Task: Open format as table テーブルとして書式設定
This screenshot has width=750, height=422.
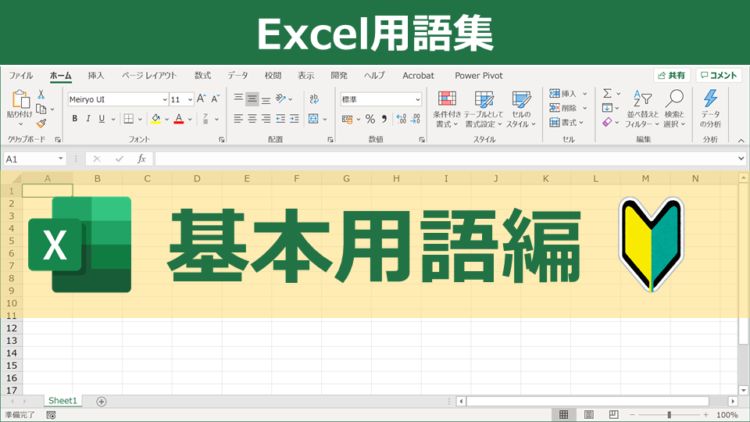Action: 484,109
